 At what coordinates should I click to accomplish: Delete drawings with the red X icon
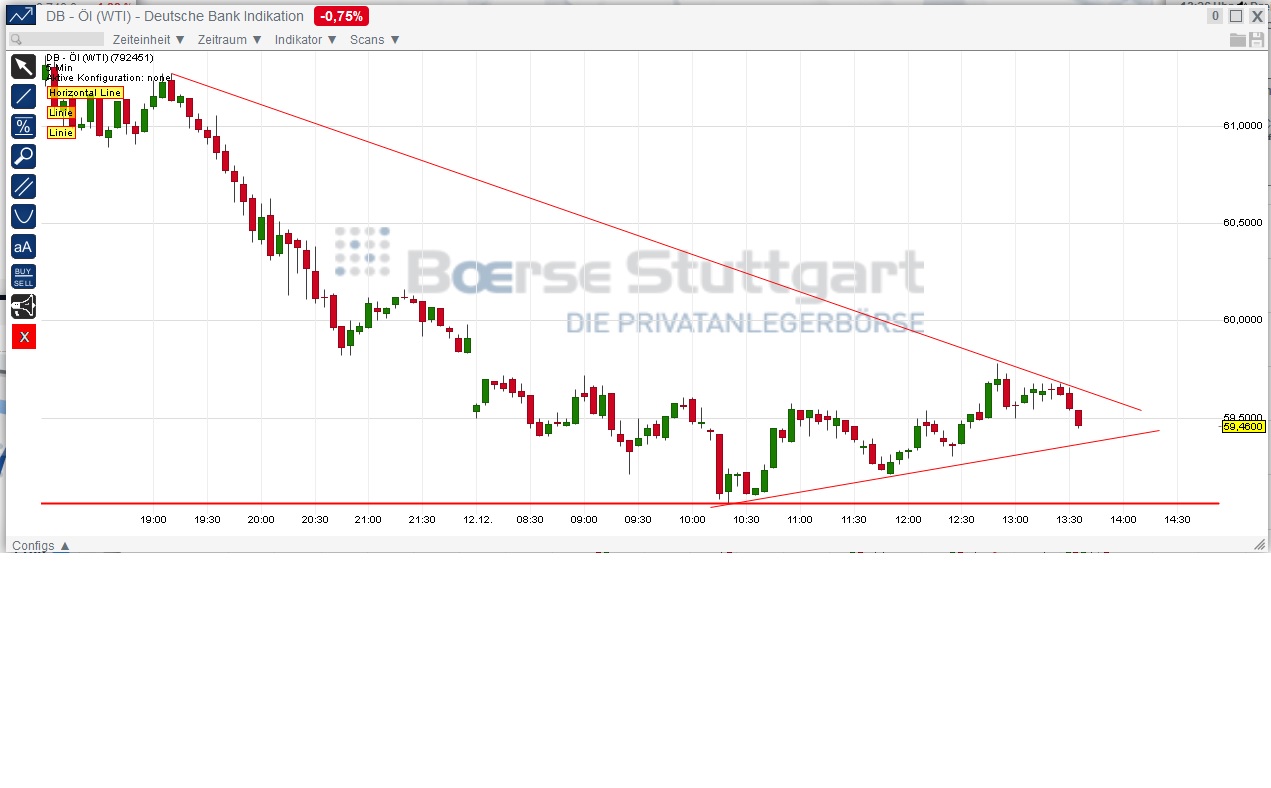coord(22,336)
